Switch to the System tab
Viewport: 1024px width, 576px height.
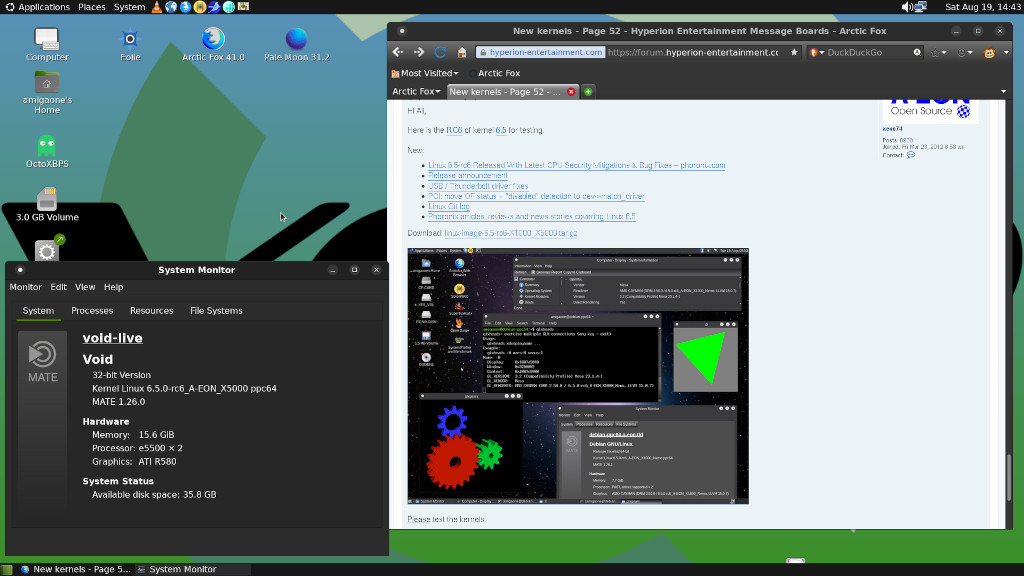pyautogui.click(x=39, y=311)
